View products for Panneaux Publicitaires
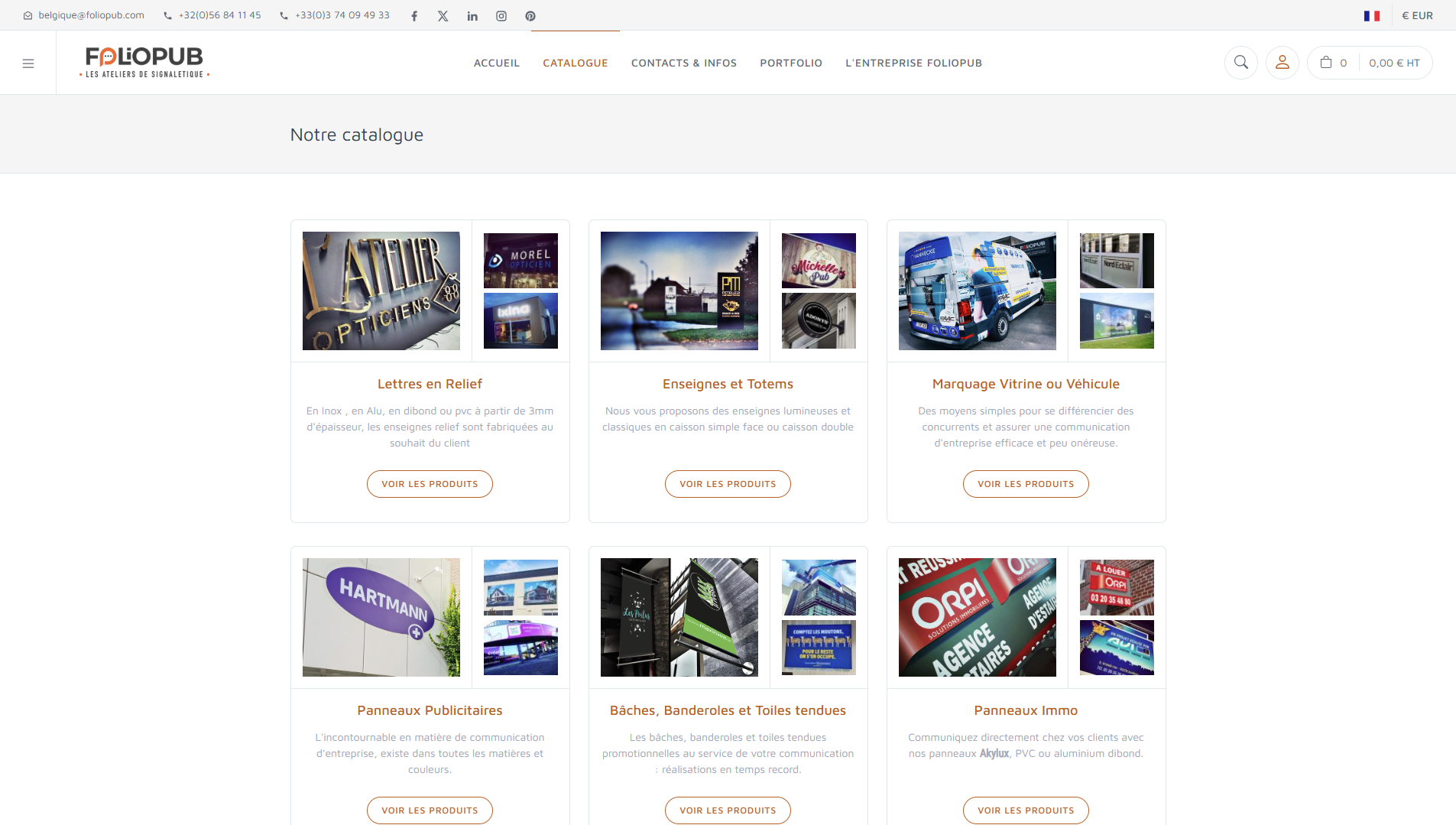 click(x=430, y=810)
